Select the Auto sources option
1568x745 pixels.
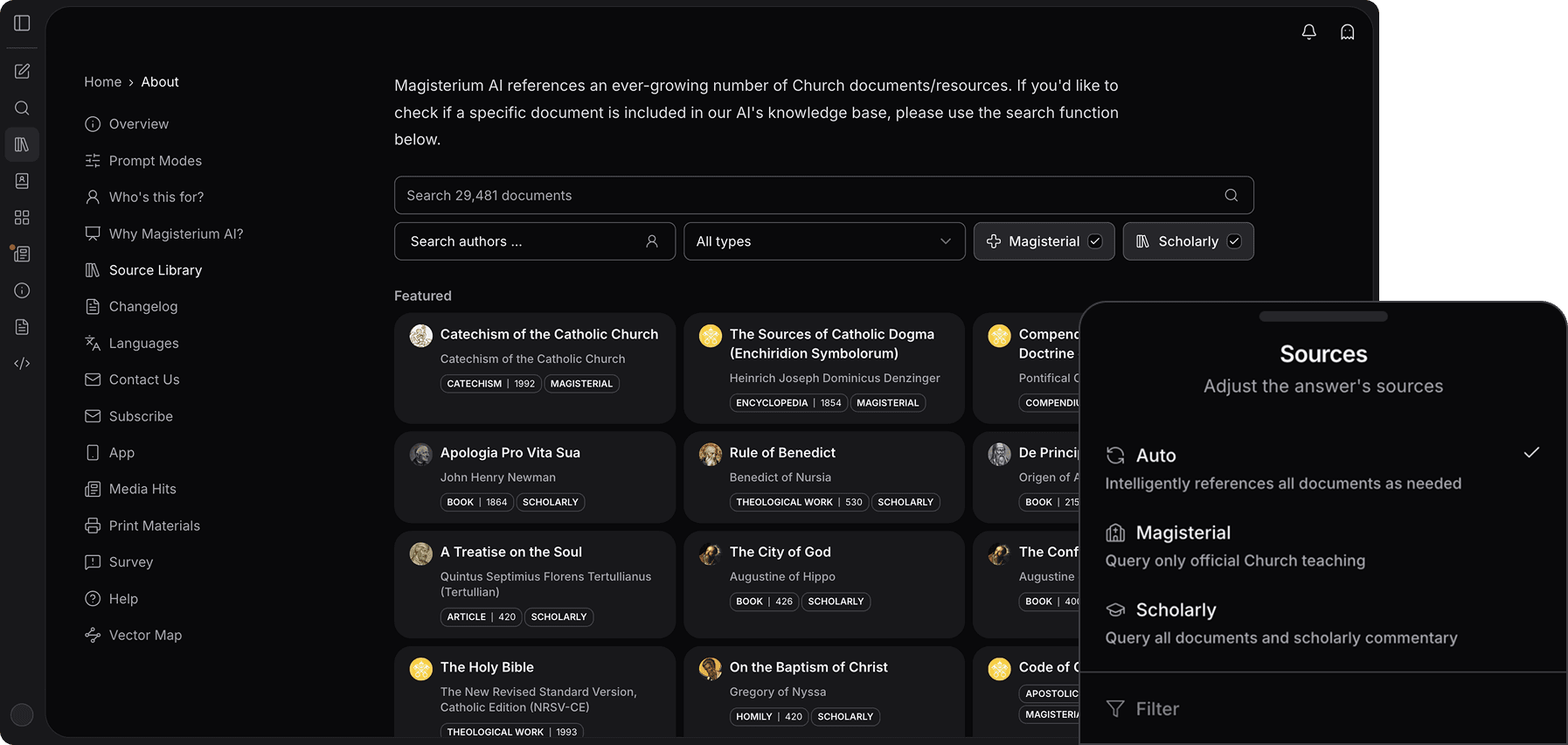[x=1322, y=468]
